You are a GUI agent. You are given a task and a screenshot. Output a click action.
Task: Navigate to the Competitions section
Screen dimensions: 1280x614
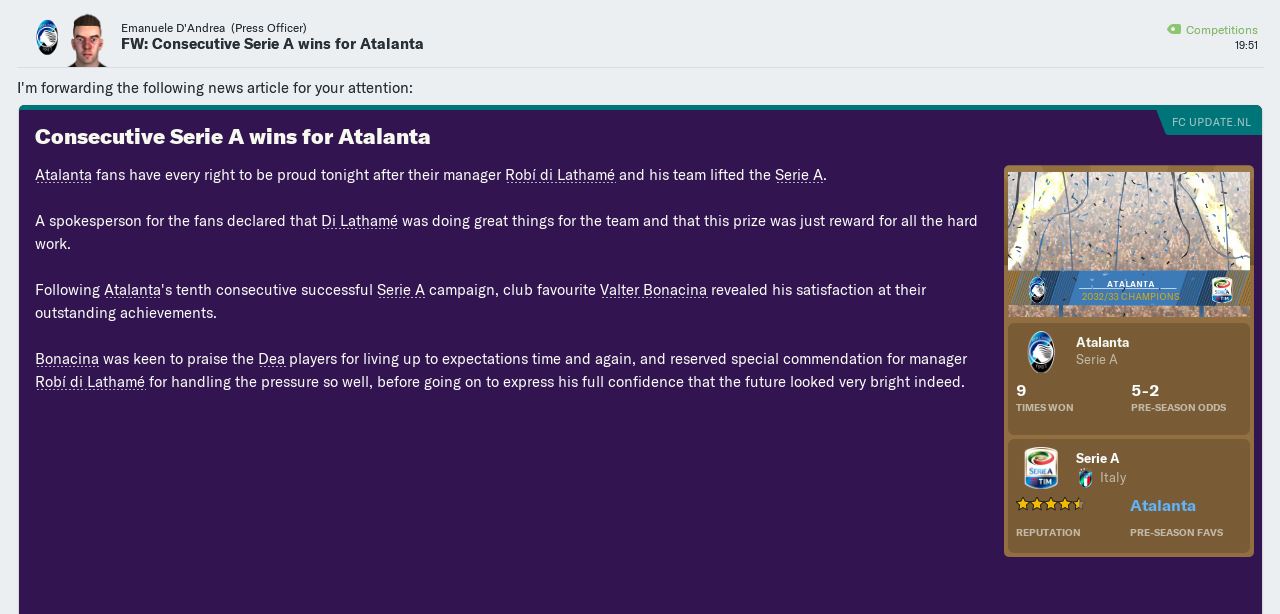pos(1221,30)
